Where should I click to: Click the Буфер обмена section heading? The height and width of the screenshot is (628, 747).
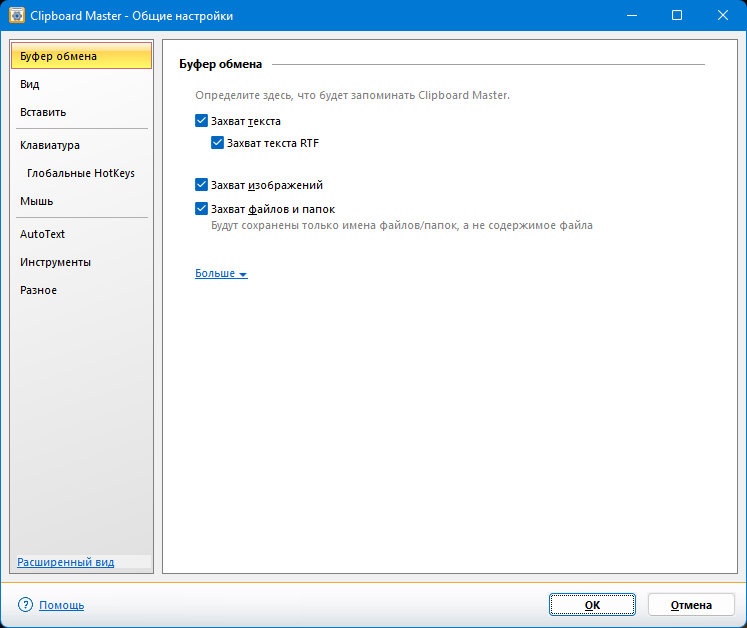point(221,64)
